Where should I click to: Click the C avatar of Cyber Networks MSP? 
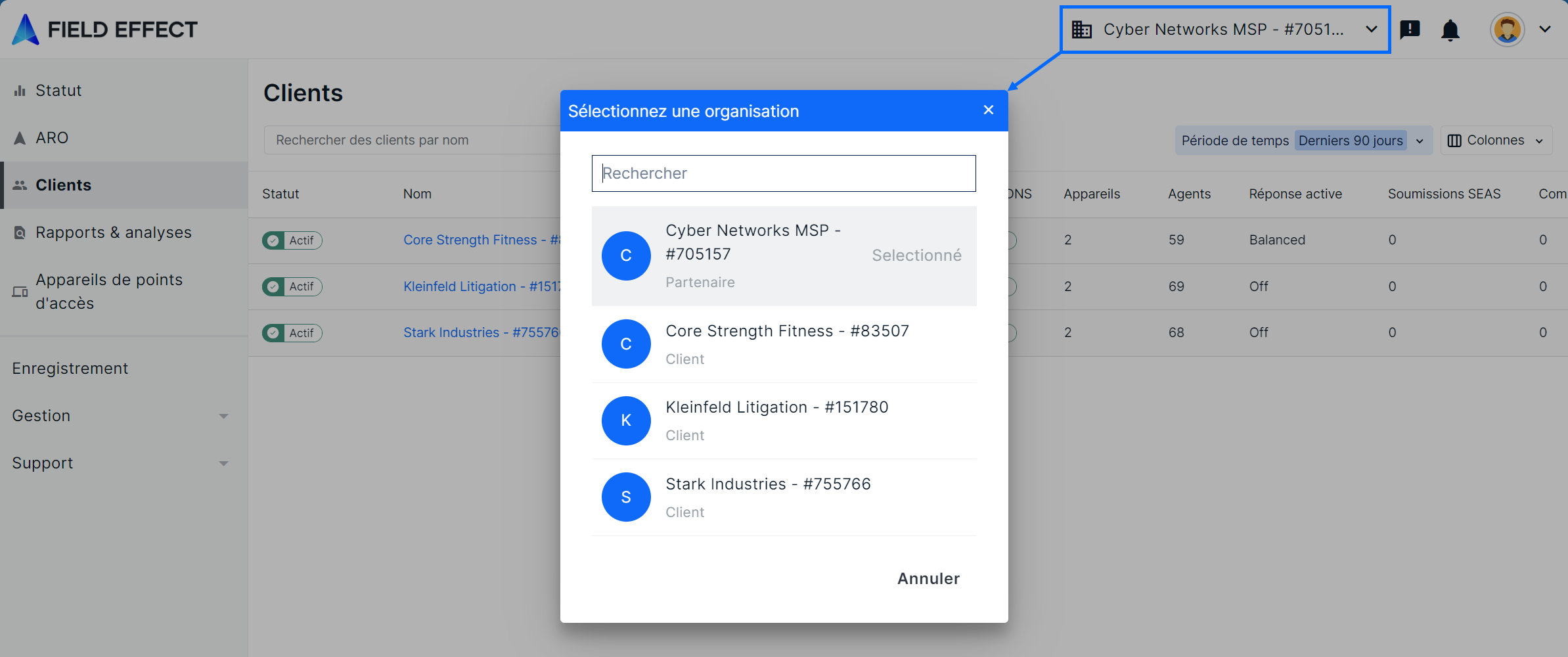point(626,256)
